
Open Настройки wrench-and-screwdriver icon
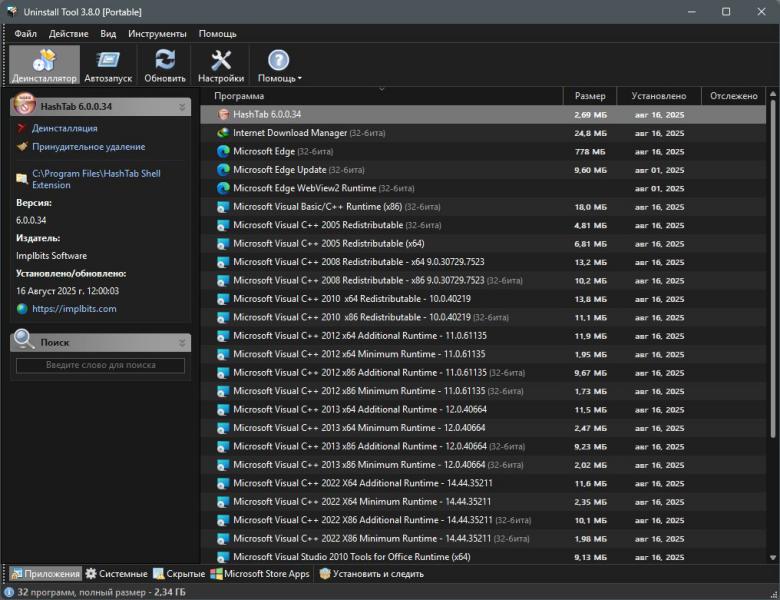click(221, 66)
